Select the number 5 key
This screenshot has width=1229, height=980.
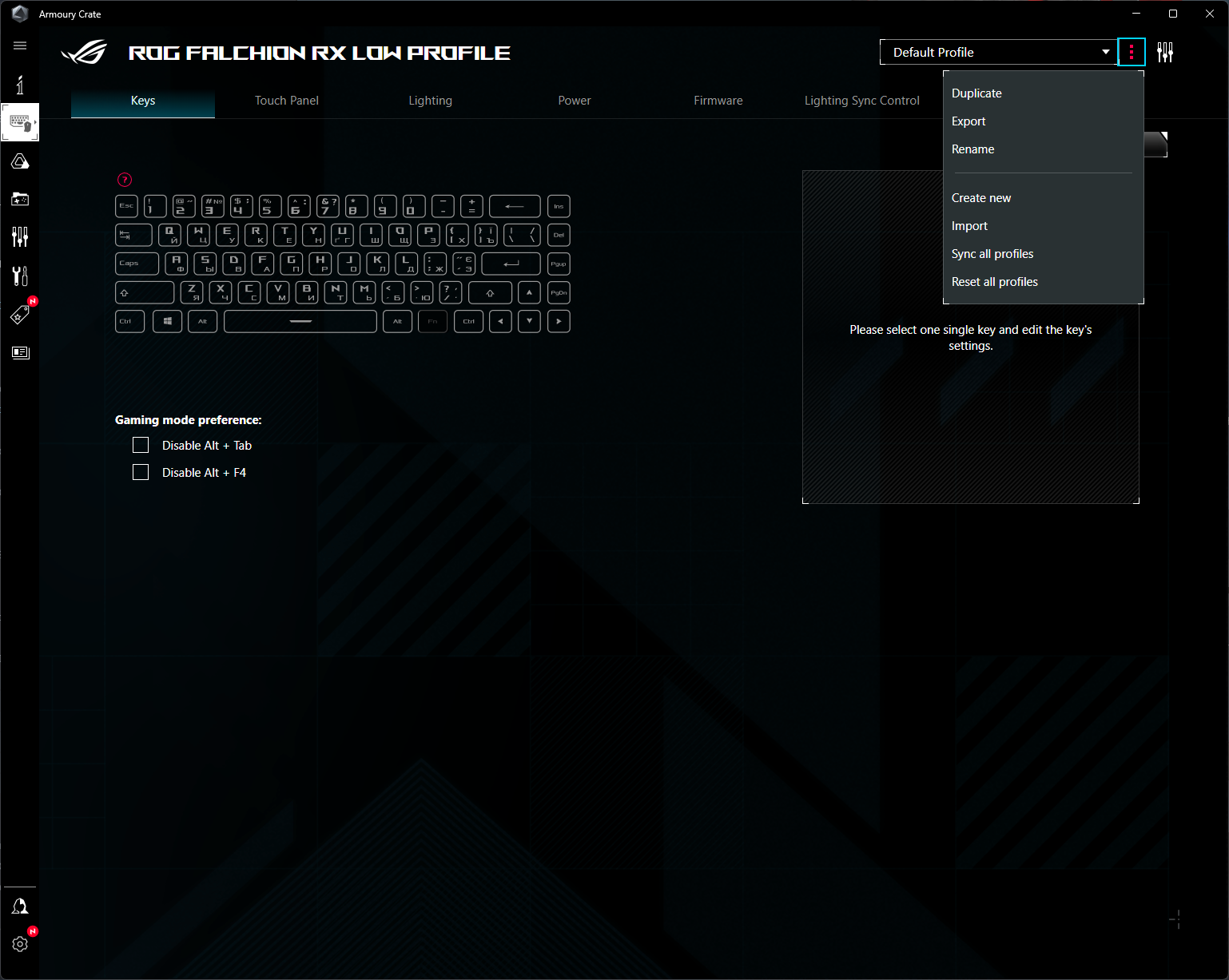(x=270, y=206)
